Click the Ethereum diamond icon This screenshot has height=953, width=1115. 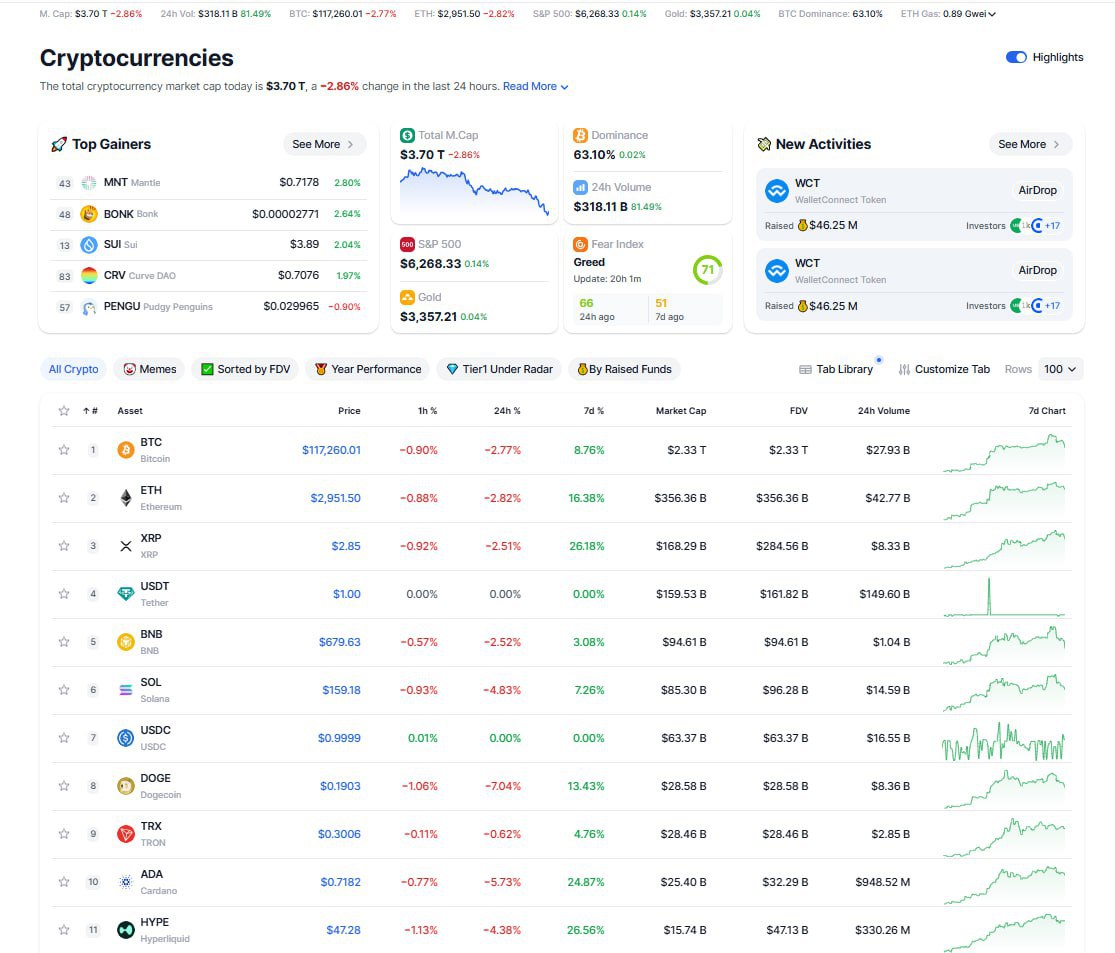pos(126,498)
